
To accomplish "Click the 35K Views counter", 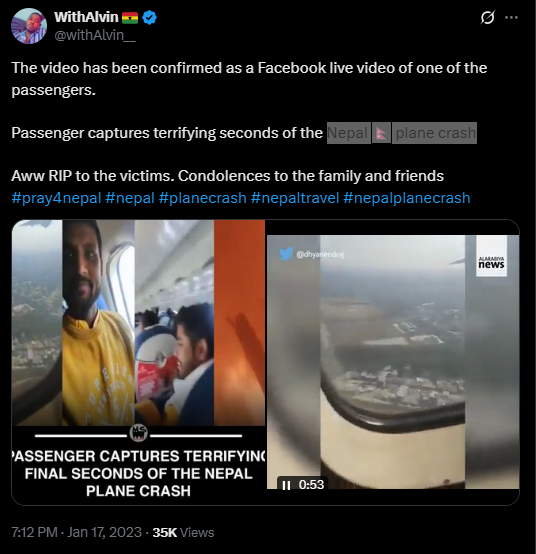I will point(183,532).
